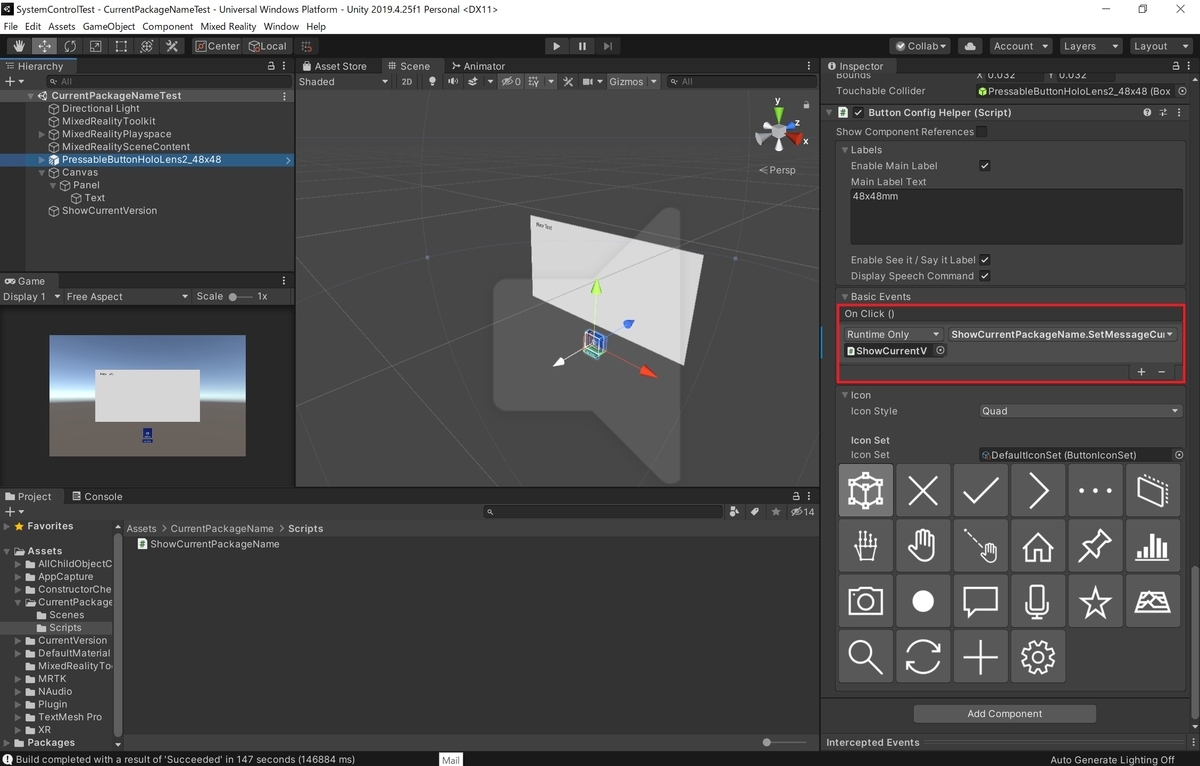Open custom editor tools
Screen dimensions: 1200x766
[x=172, y=46]
